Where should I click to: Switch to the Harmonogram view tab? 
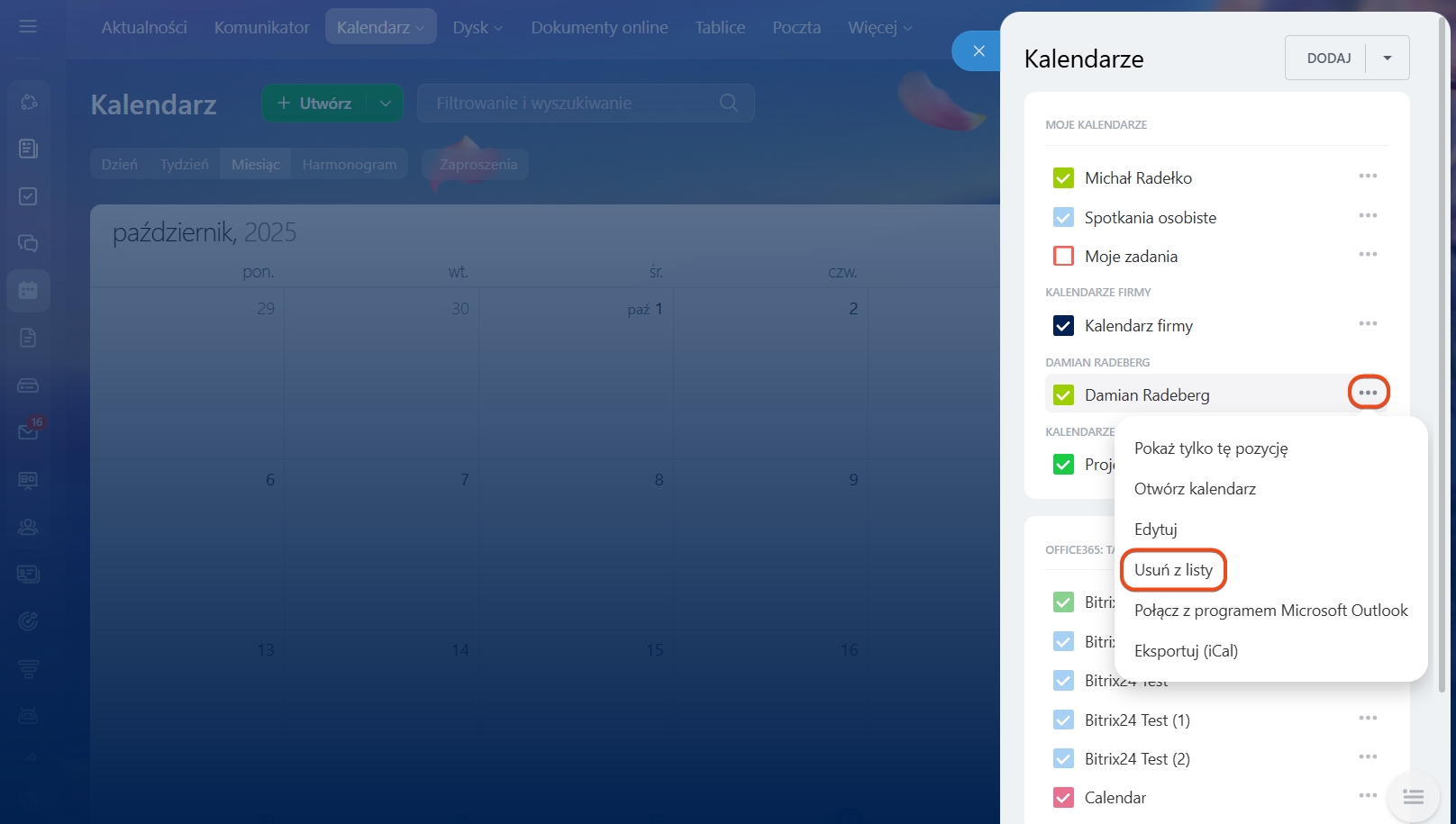(x=350, y=164)
